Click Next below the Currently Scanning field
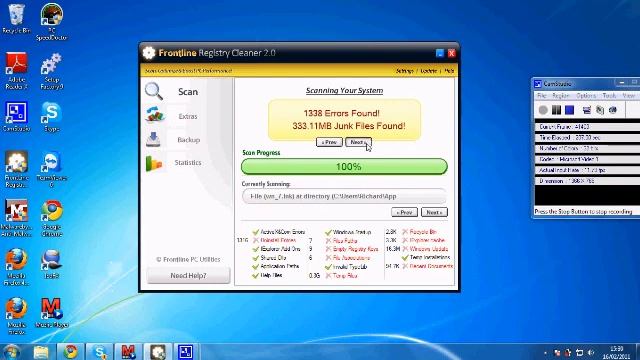Viewport: 640px width, 360px height. click(434, 212)
